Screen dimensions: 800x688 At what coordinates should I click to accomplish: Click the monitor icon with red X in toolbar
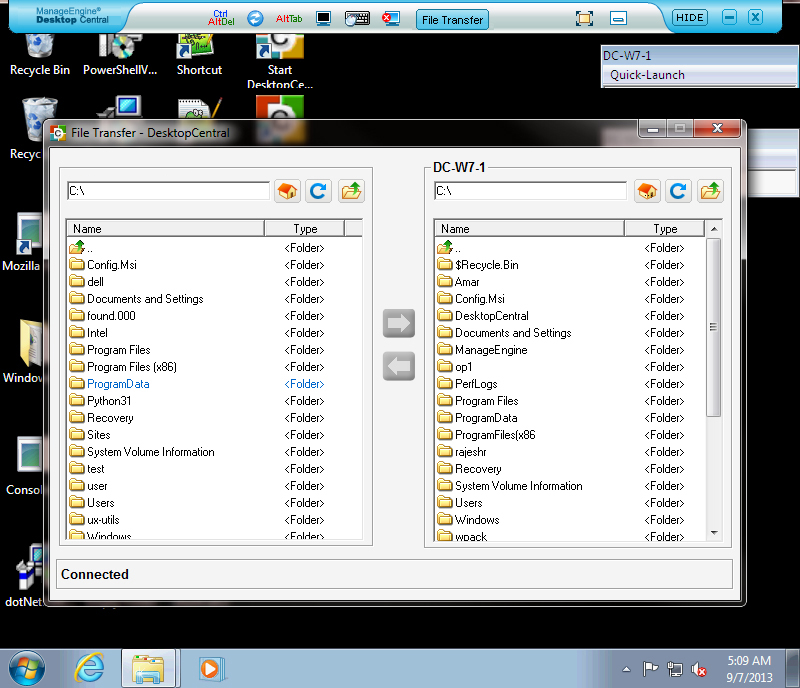click(x=391, y=19)
